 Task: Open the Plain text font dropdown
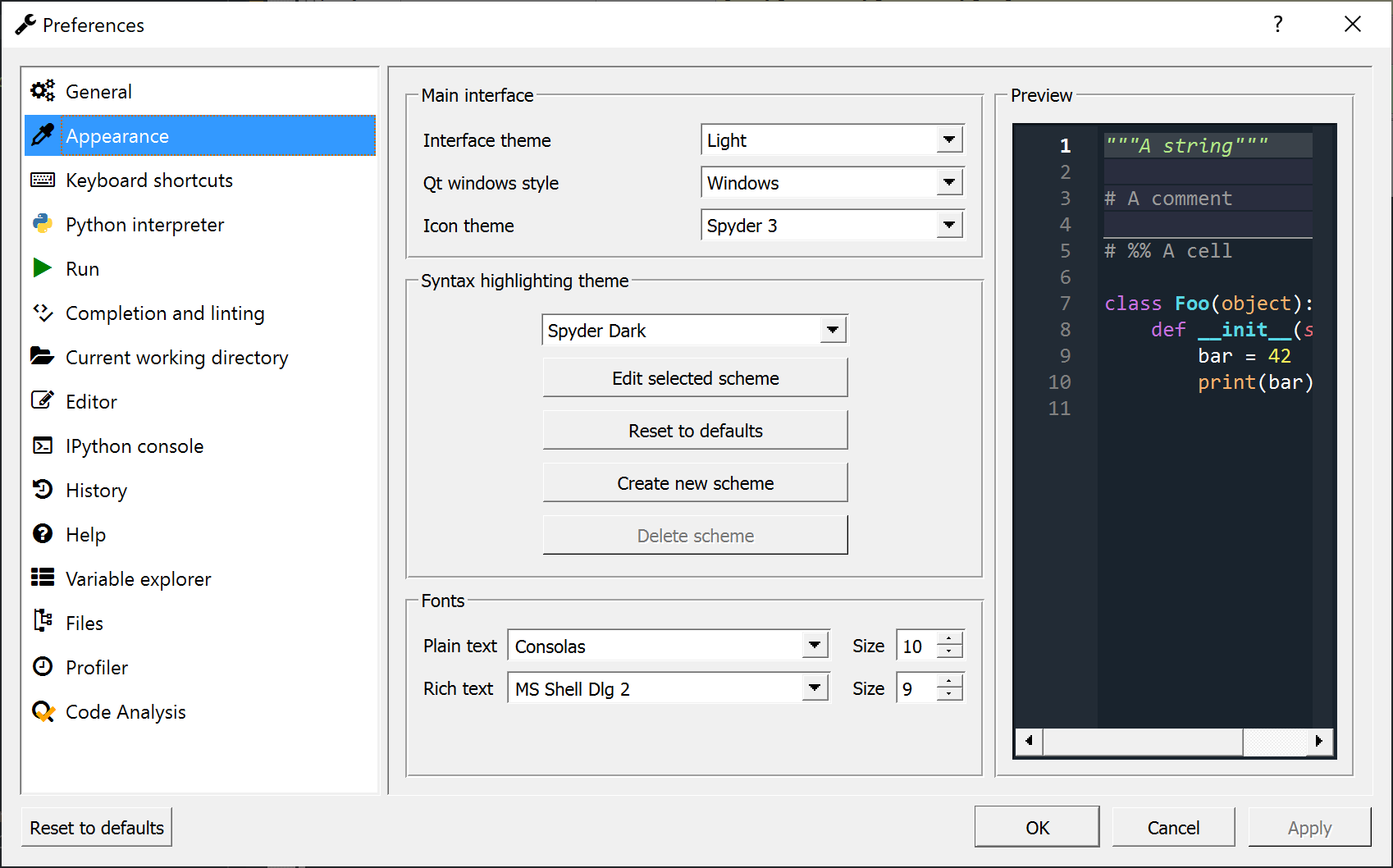[x=669, y=646]
